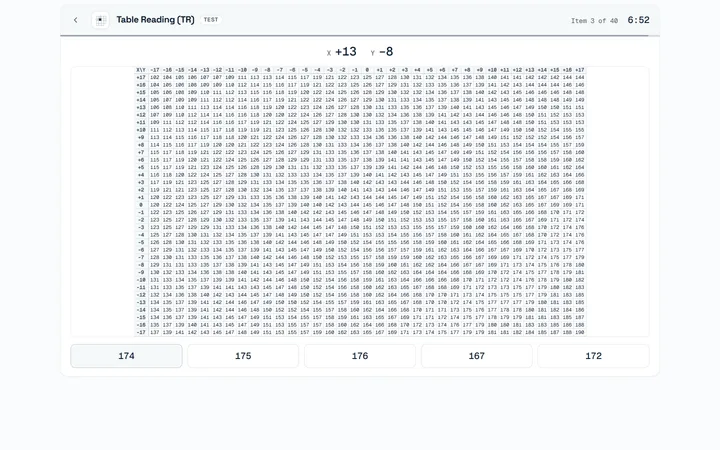Screen dimensions: 720x450
Task: Select the 176 answer option
Action: pos(360,356)
